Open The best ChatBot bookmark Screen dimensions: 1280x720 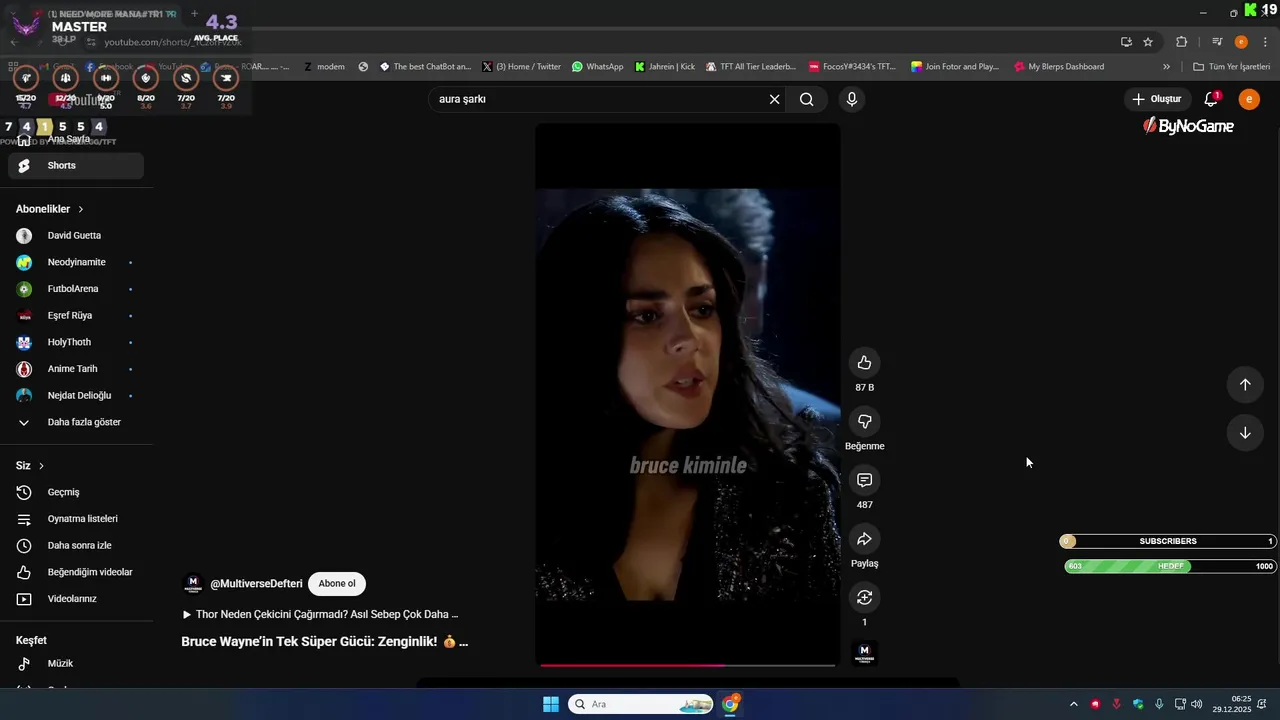[x=425, y=67]
